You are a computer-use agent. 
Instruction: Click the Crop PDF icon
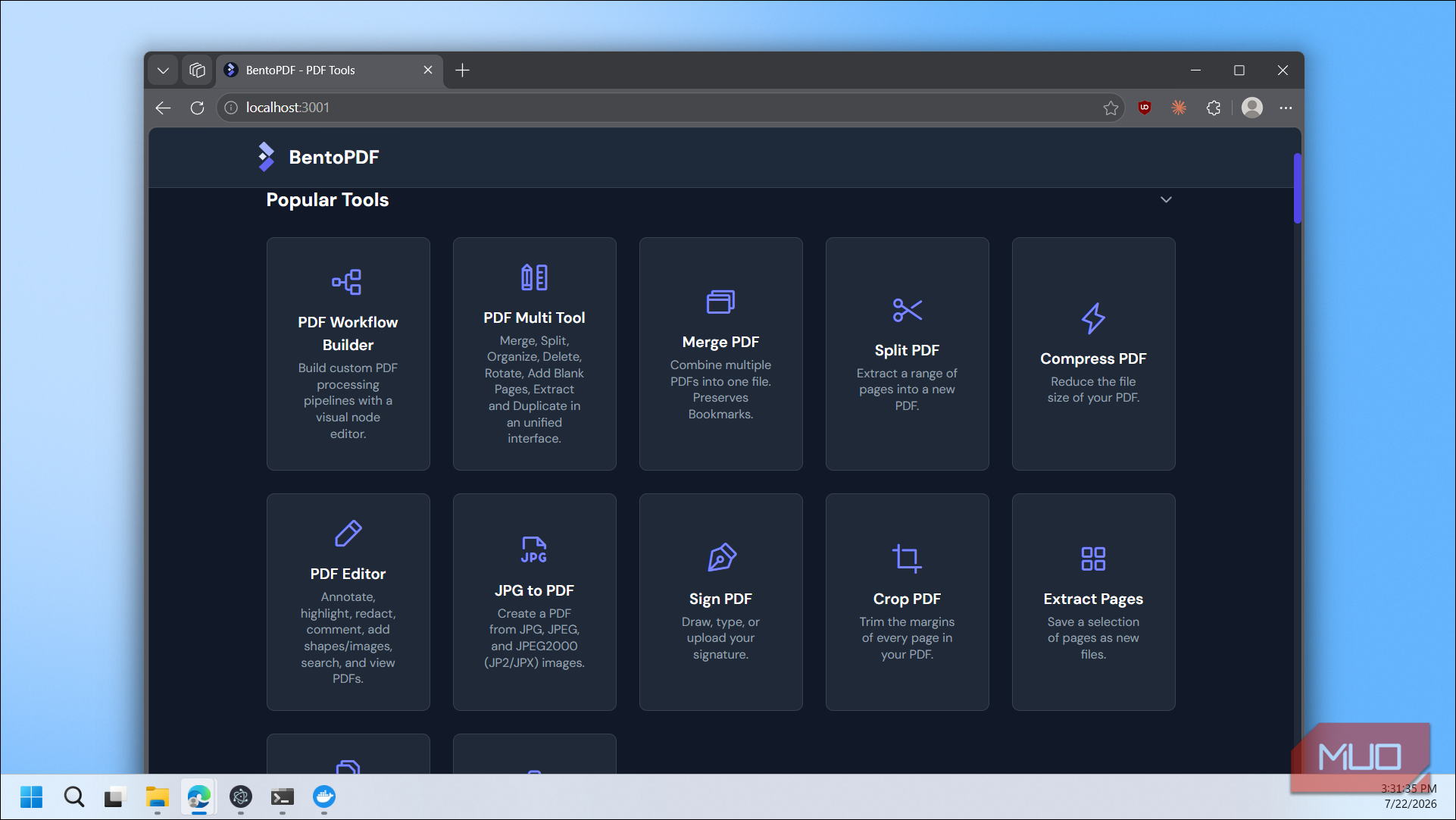(907, 559)
